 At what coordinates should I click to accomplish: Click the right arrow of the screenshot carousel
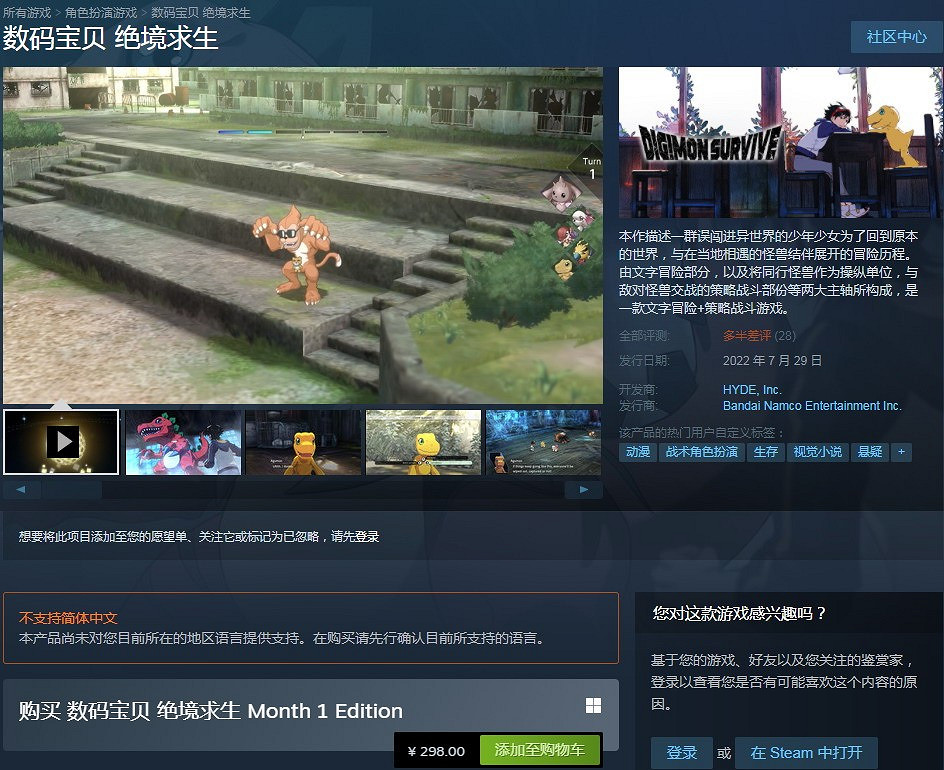click(x=584, y=489)
